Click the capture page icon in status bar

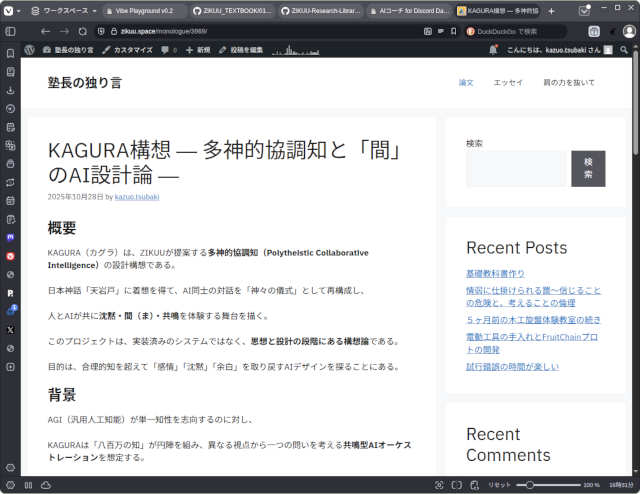click(x=440, y=485)
